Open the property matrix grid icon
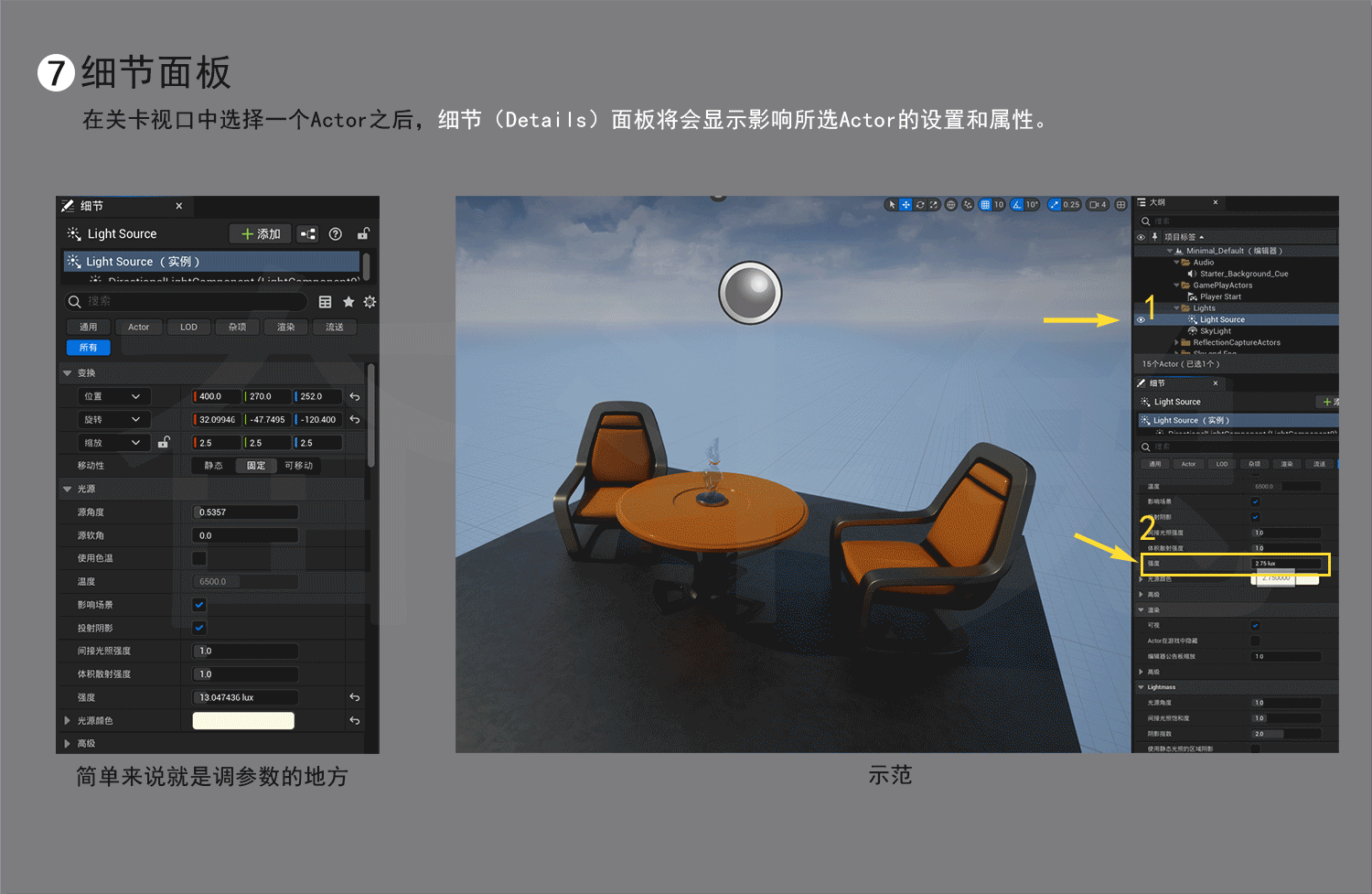The image size is (1372, 894). coord(325,302)
